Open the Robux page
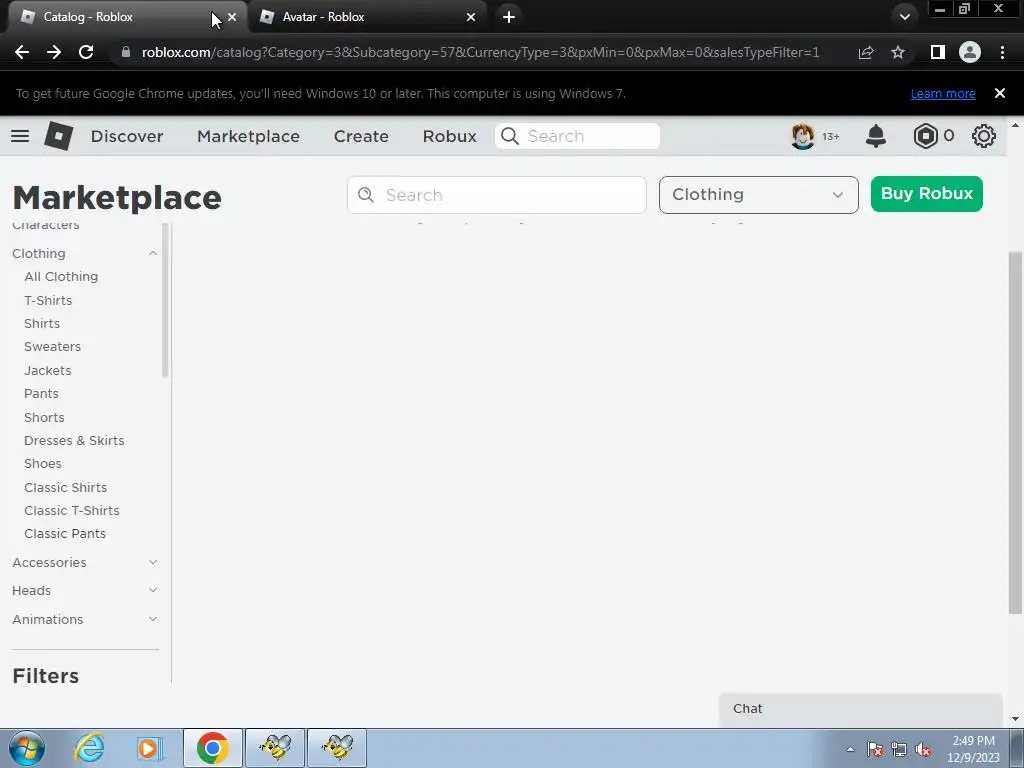The image size is (1024, 768). [449, 136]
